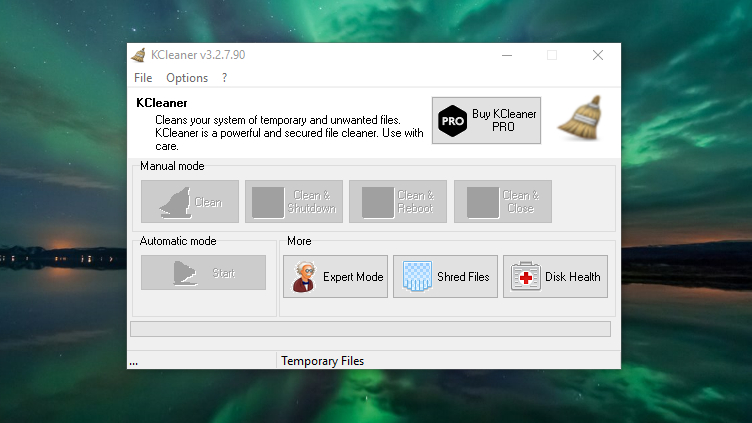Click the large broom logo image

tap(582, 118)
